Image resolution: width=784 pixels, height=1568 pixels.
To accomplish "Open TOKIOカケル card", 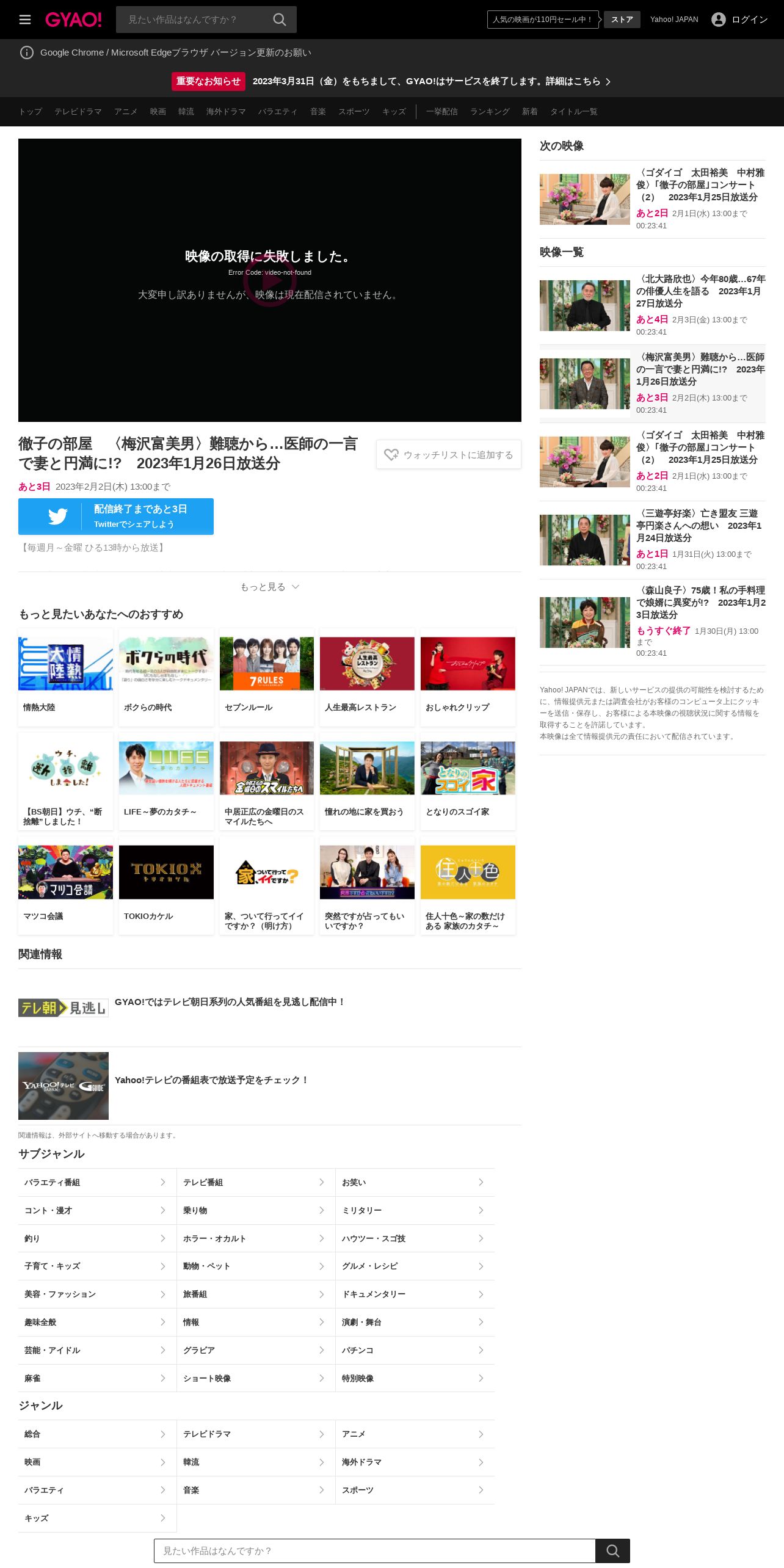I will (166, 885).
